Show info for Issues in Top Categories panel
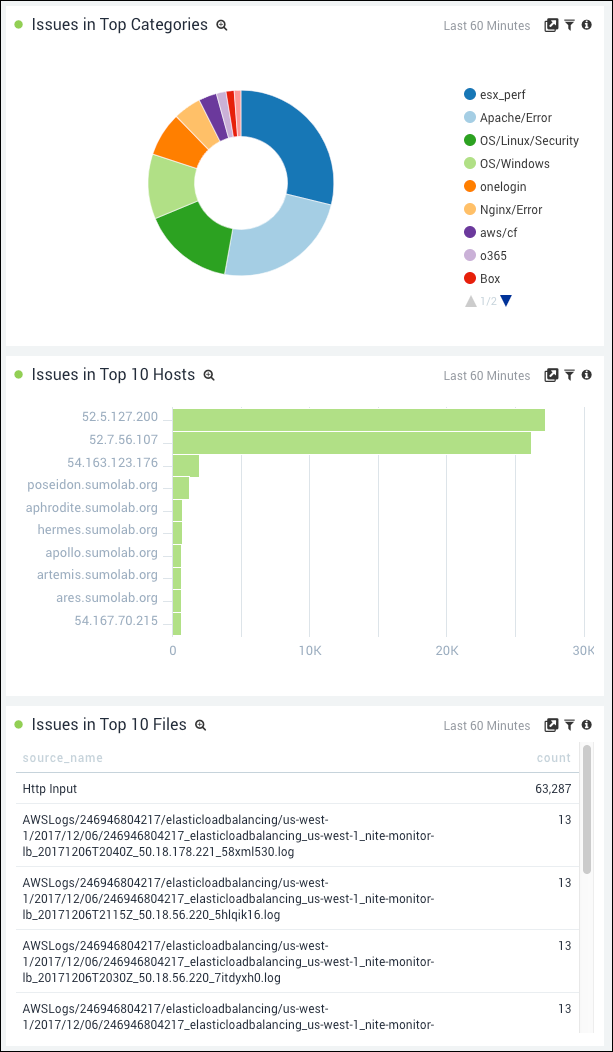Screen dimensions: 613x1052 587,25
